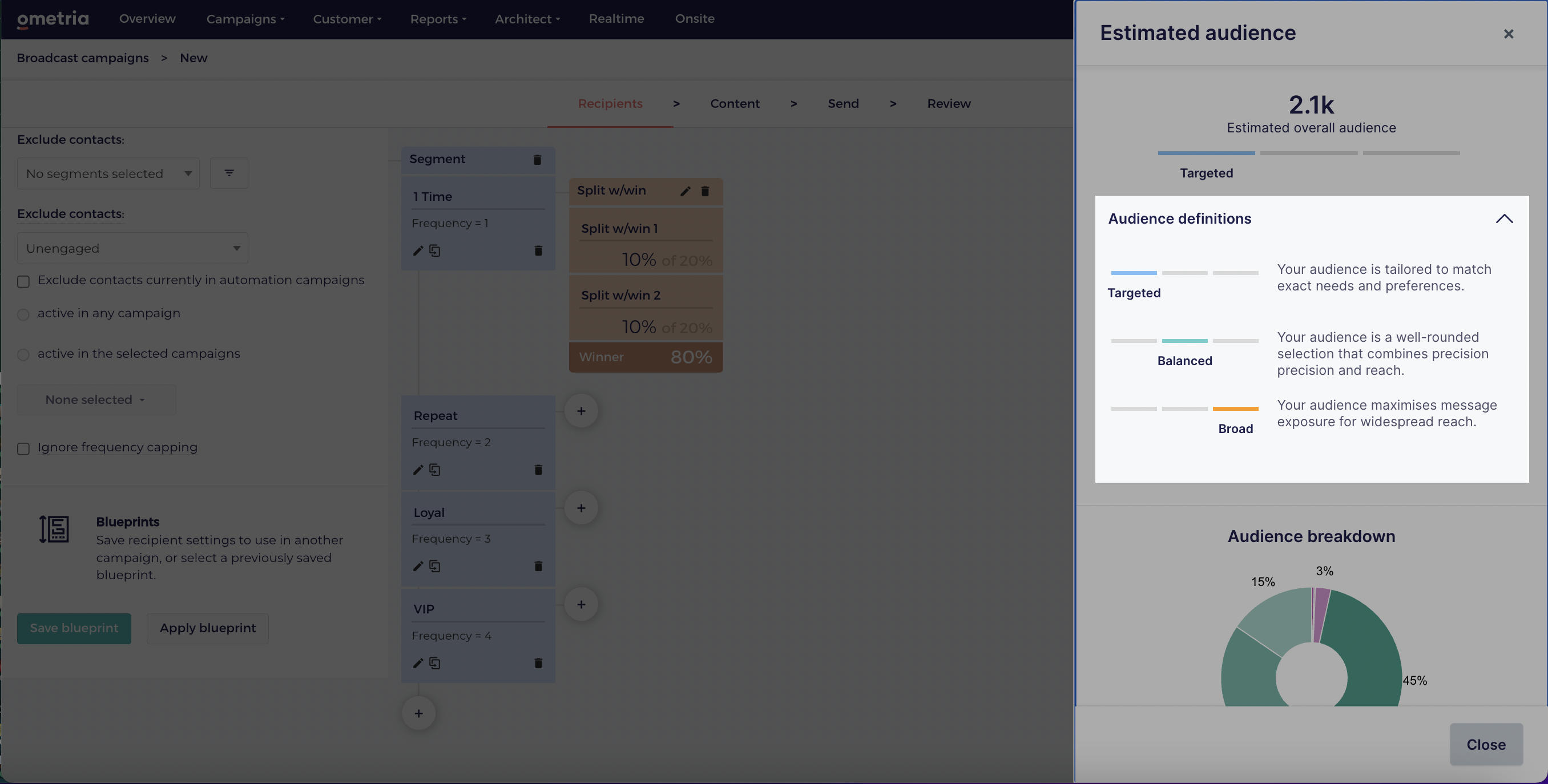
Task: Delete the 1 Time segment
Action: tap(538, 250)
